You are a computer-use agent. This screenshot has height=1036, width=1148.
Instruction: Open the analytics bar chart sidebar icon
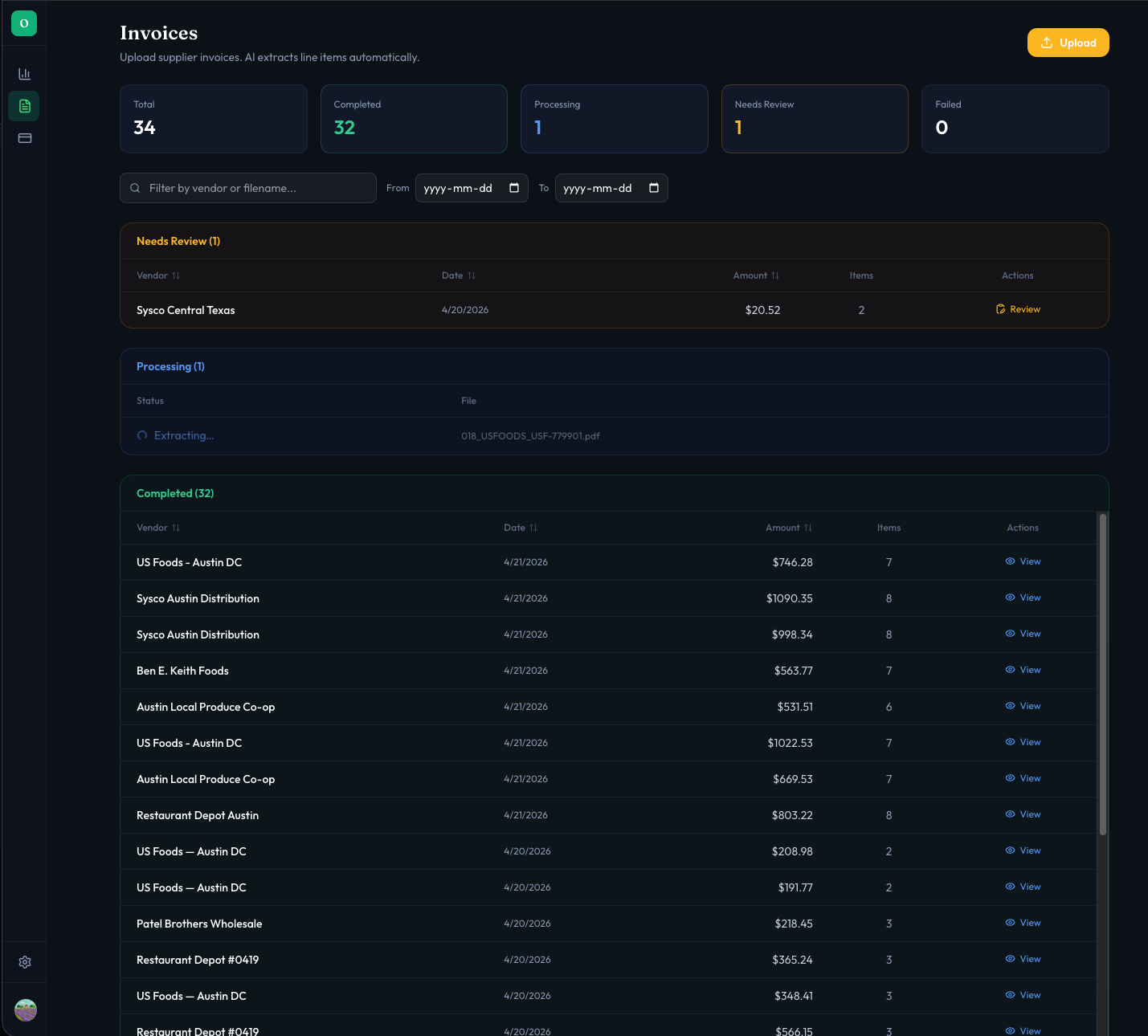[x=24, y=74]
